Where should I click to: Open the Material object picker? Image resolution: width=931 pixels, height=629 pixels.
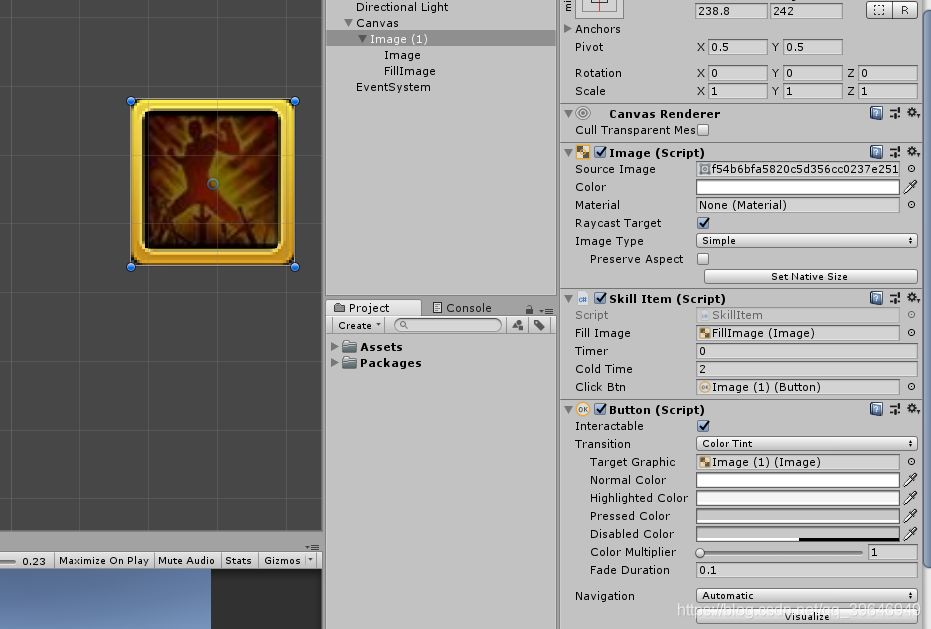tap(911, 205)
